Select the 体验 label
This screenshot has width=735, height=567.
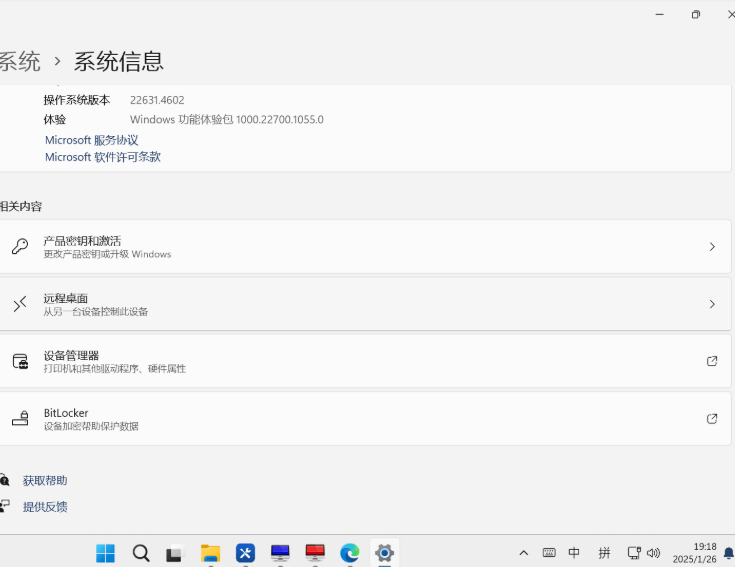55,119
